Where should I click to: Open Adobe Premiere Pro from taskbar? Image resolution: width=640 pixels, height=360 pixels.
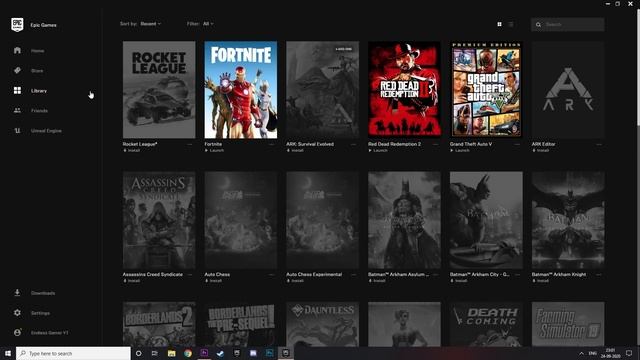(x=204, y=353)
